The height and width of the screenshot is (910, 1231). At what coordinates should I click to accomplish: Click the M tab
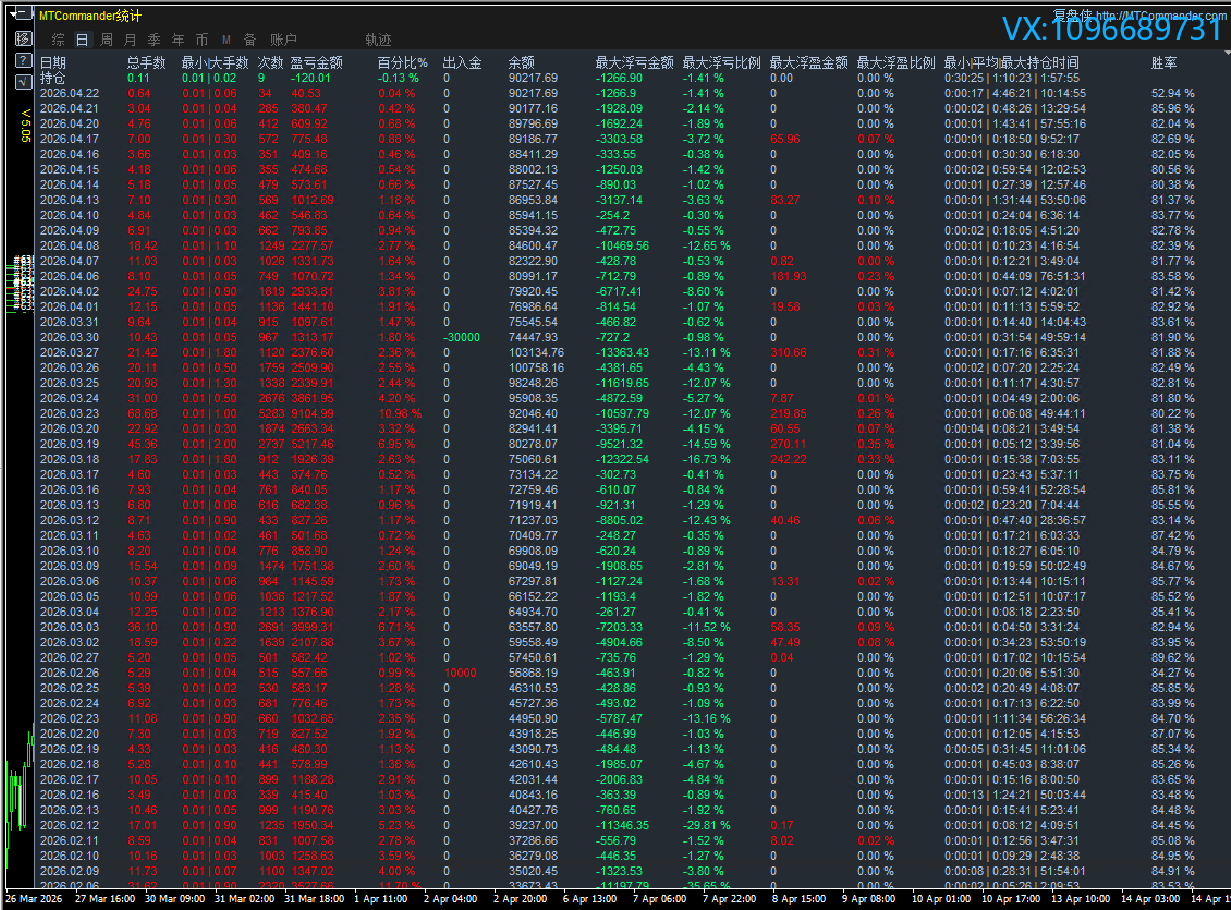(226, 40)
